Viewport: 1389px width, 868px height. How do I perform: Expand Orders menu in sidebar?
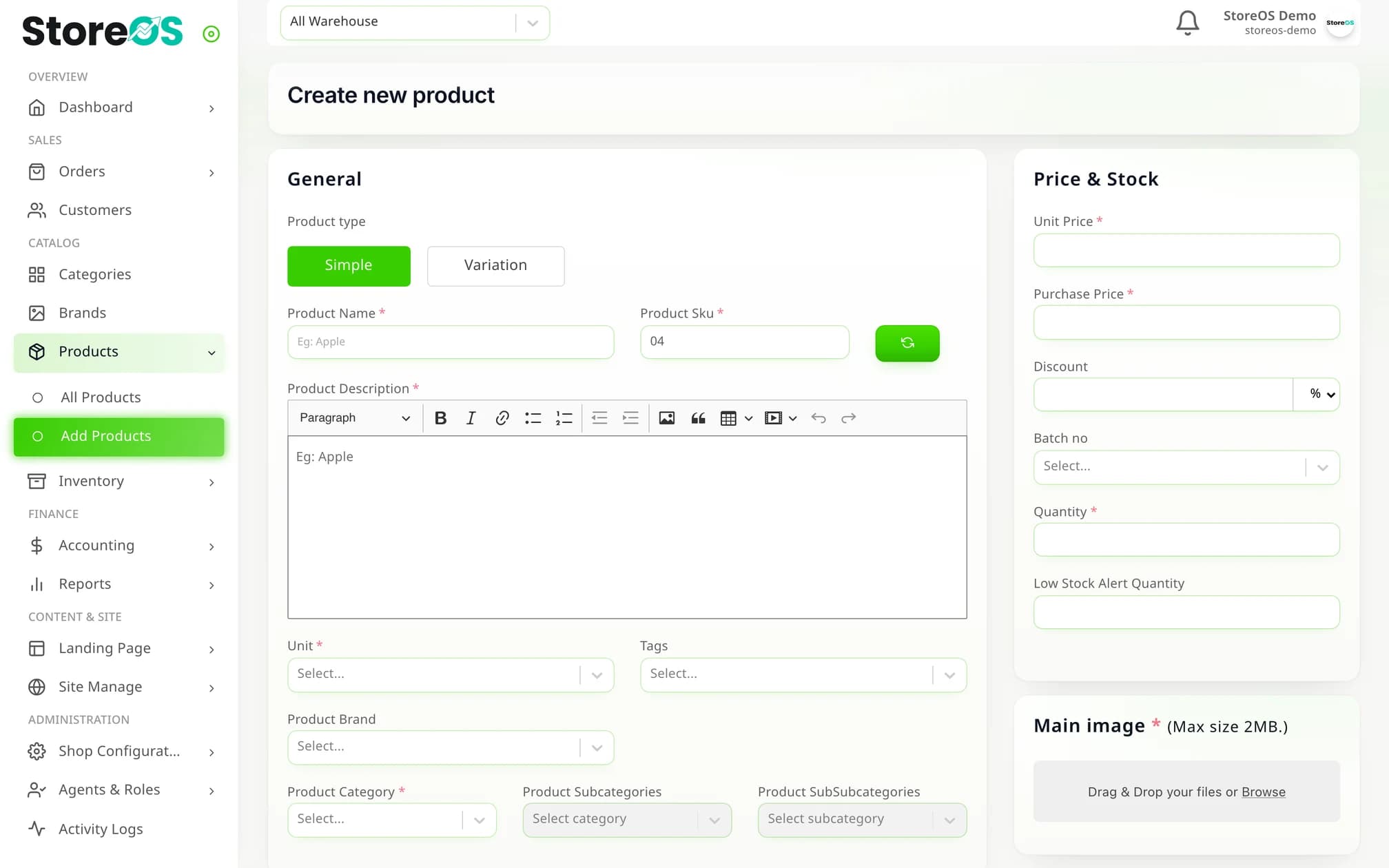pyautogui.click(x=119, y=172)
